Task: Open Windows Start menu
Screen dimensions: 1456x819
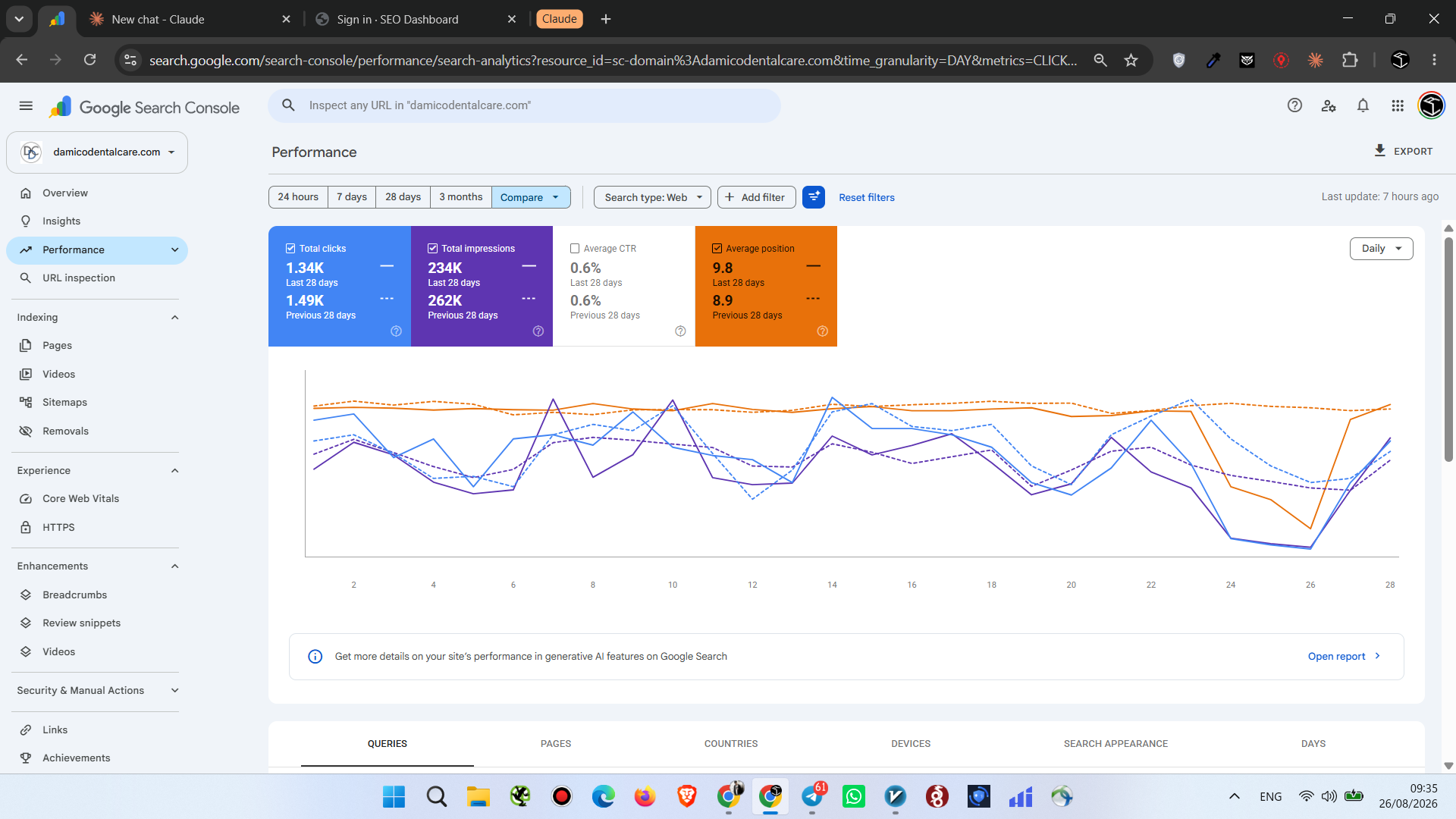Action: pyautogui.click(x=394, y=796)
